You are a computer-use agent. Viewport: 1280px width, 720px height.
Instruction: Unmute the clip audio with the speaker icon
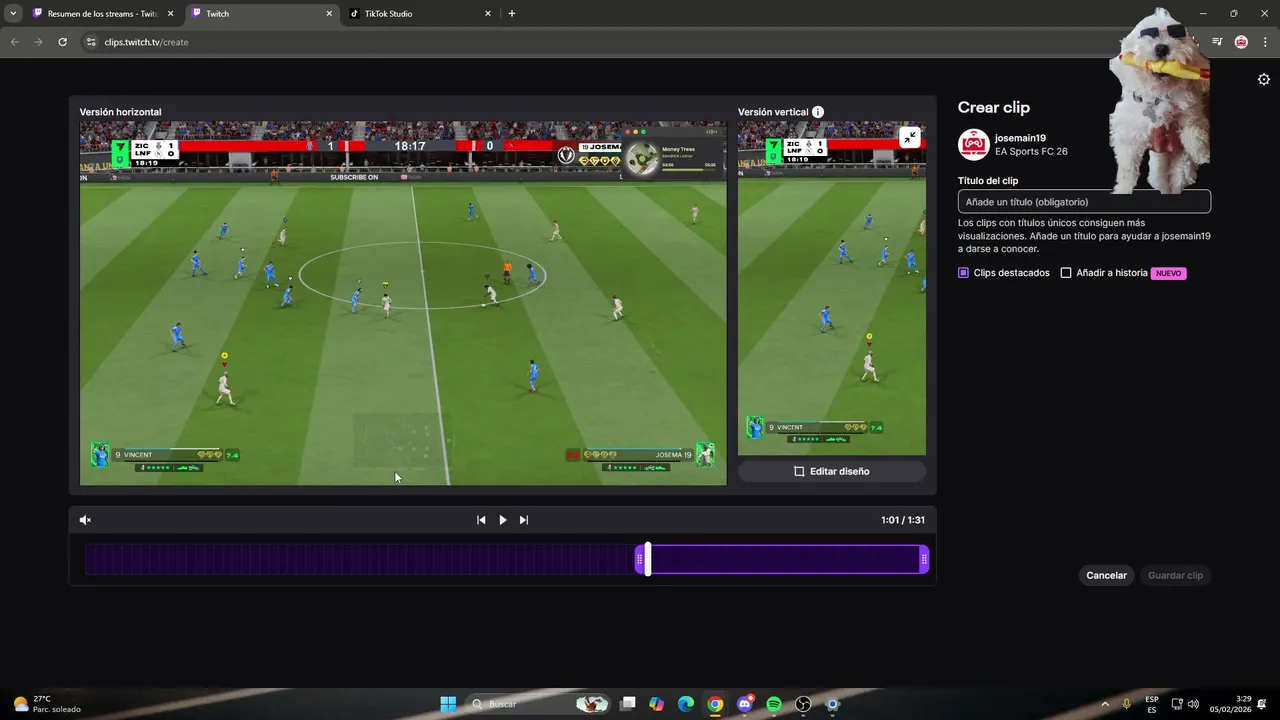[x=85, y=520]
